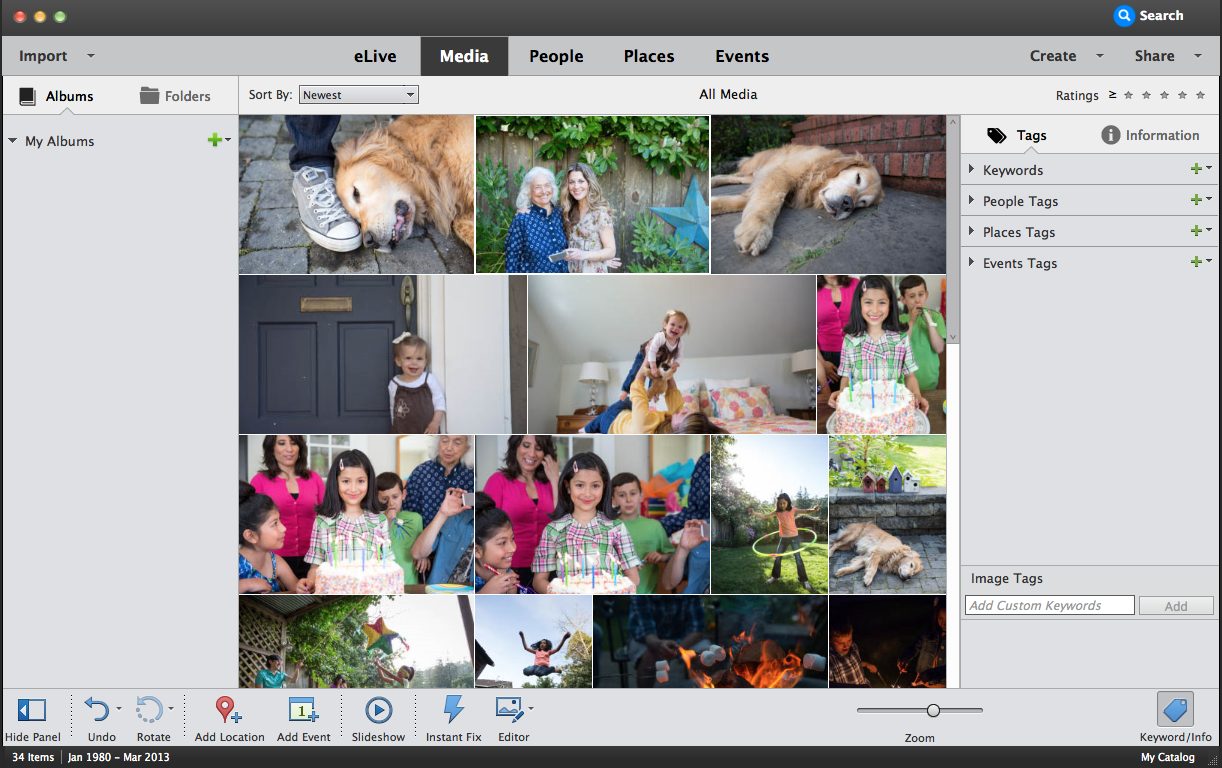Start a Slideshow
This screenshot has height=768, width=1222.
pos(378,712)
